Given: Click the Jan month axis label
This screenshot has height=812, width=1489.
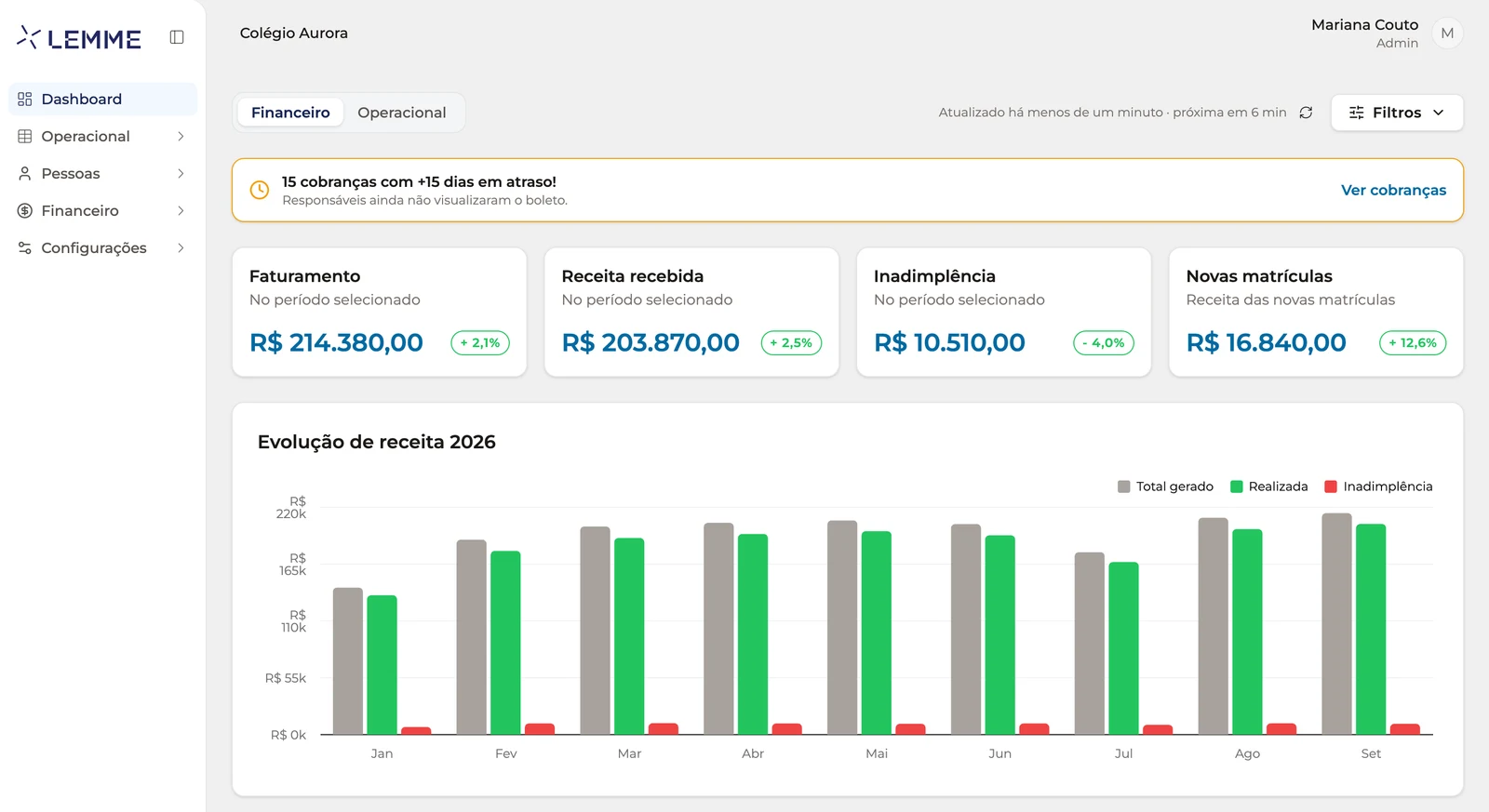Looking at the screenshot, I should [x=382, y=753].
